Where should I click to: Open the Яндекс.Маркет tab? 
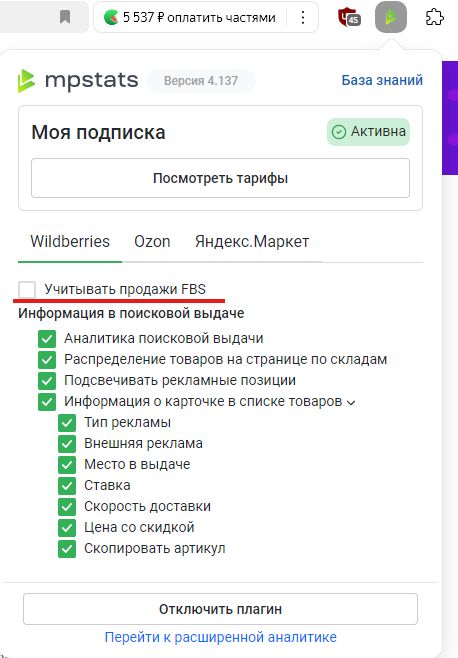coord(252,242)
